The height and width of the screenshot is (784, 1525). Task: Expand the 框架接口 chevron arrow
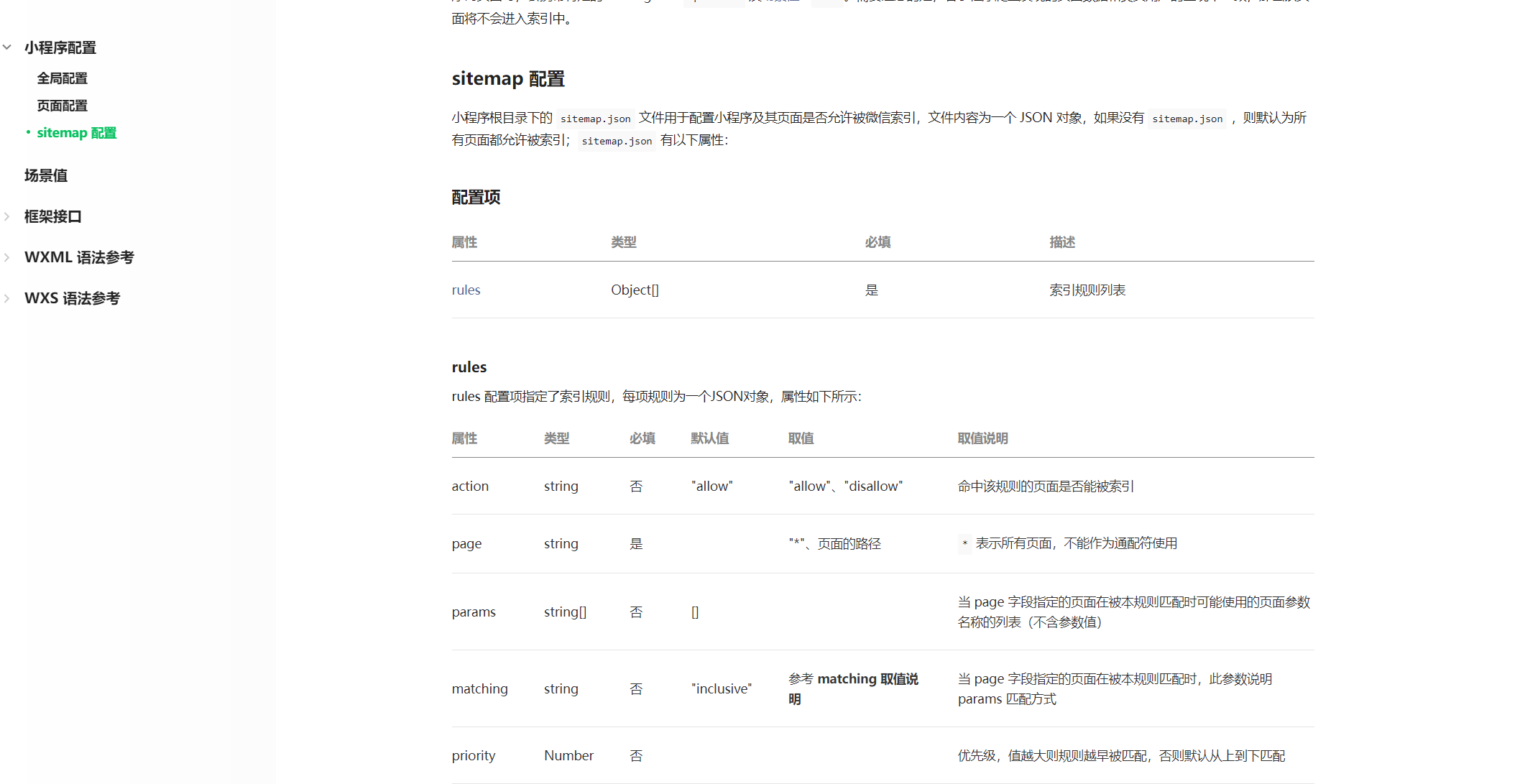7,216
